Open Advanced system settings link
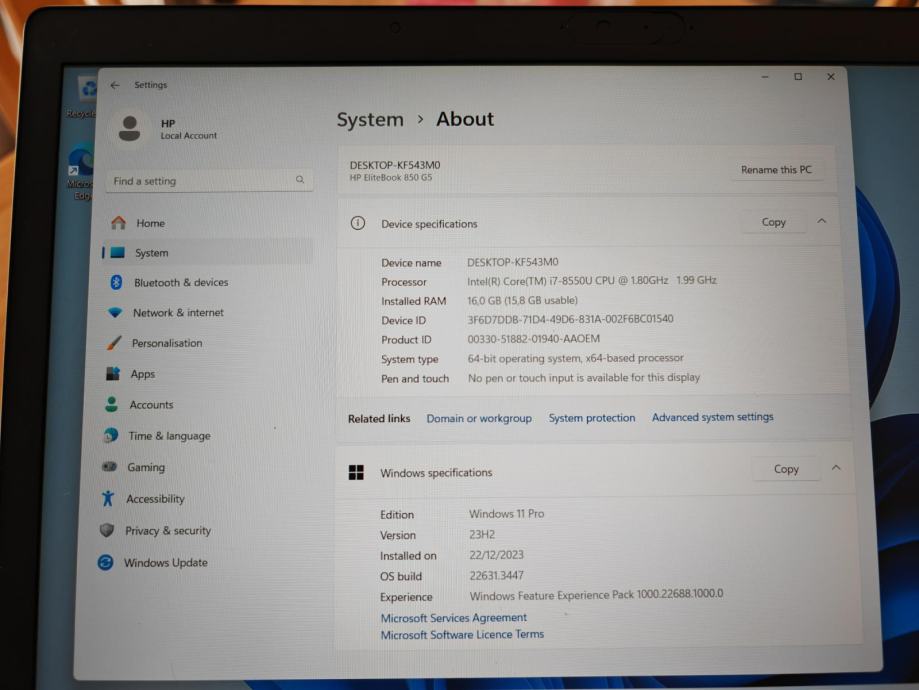This screenshot has height=690, width=919. click(x=713, y=417)
